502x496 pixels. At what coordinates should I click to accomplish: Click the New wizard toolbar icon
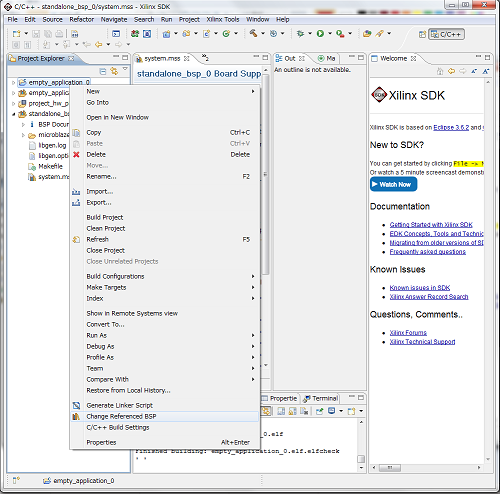point(16,34)
